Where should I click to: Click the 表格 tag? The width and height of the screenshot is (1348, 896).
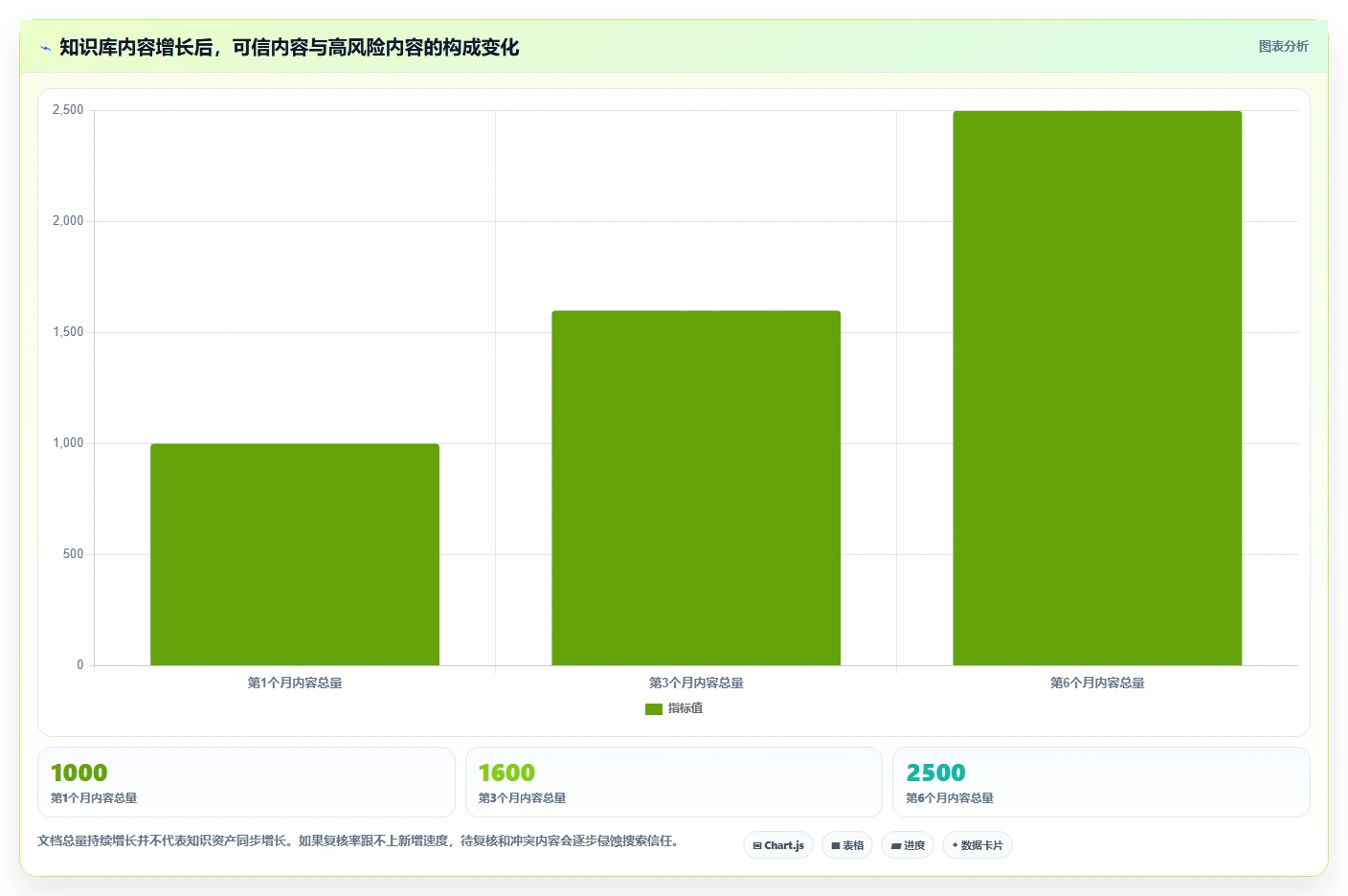point(847,845)
